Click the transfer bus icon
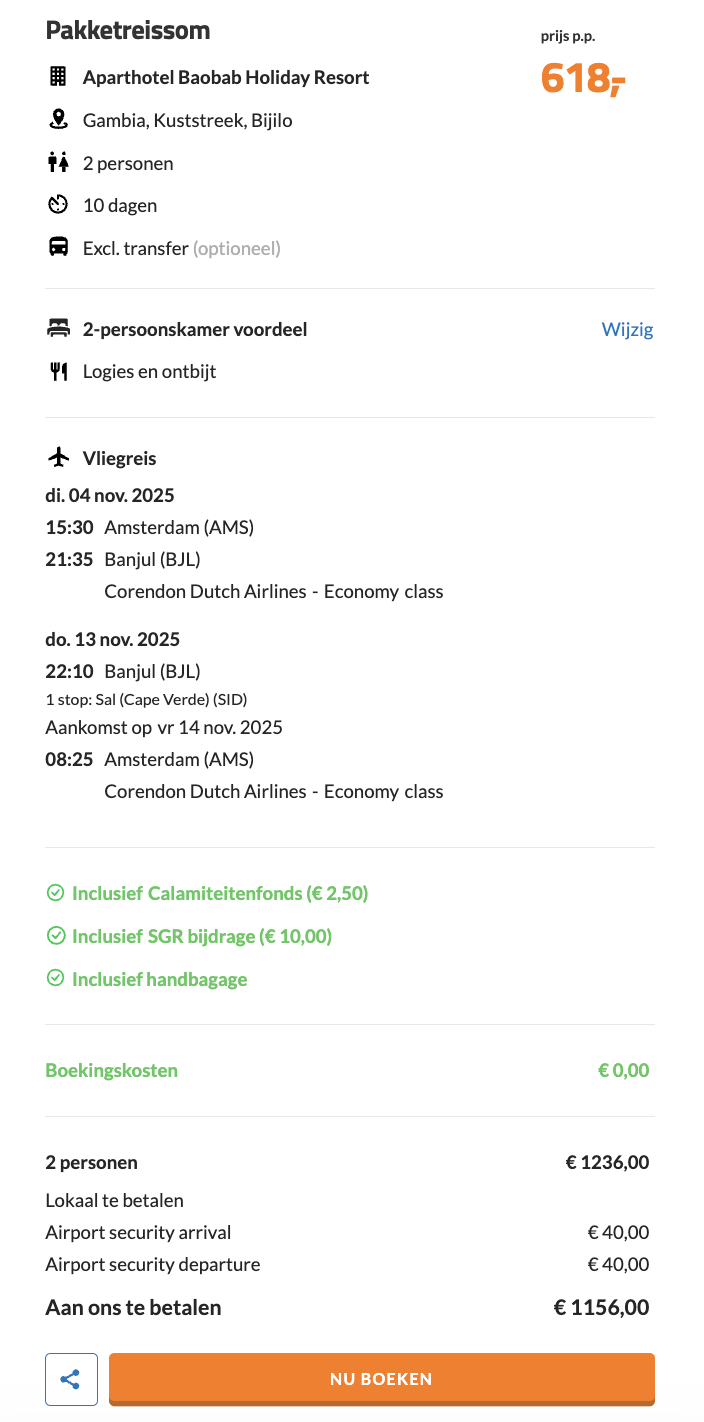The width and height of the screenshot is (704, 1422). 59,248
